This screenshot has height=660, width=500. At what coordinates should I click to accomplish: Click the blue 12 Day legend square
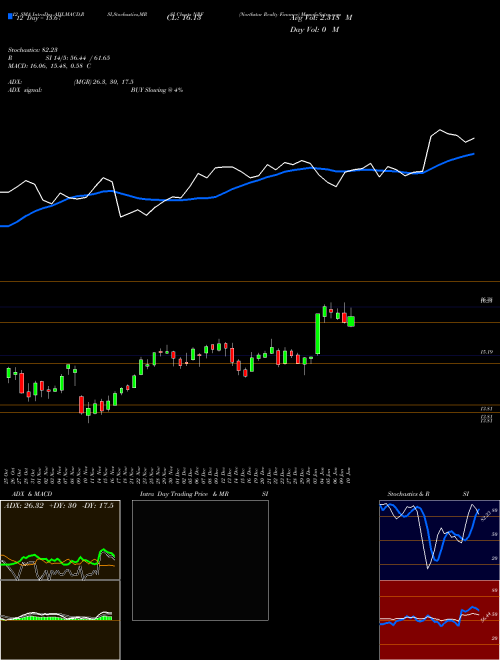(10, 16)
